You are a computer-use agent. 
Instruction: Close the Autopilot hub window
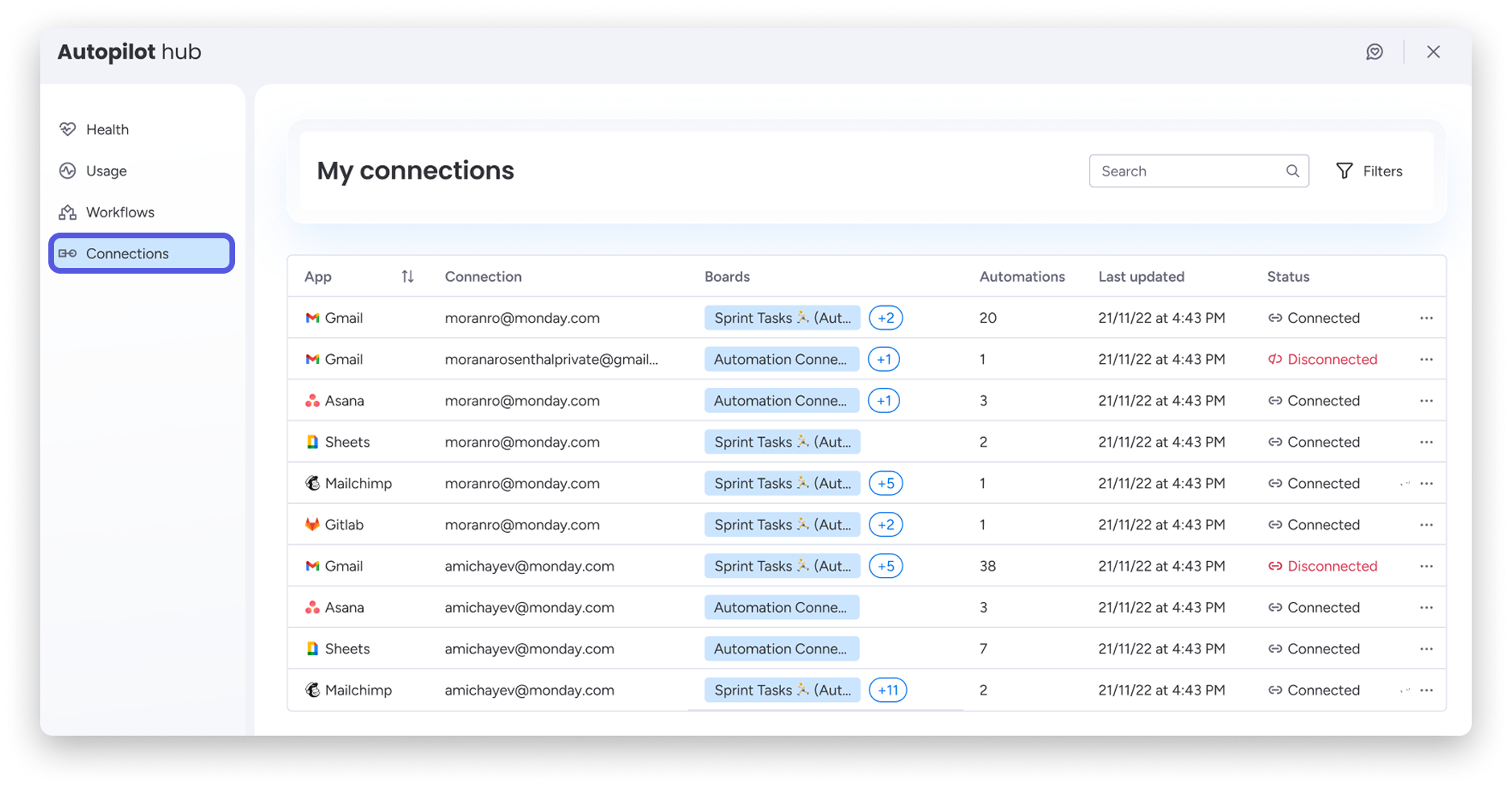point(1433,52)
